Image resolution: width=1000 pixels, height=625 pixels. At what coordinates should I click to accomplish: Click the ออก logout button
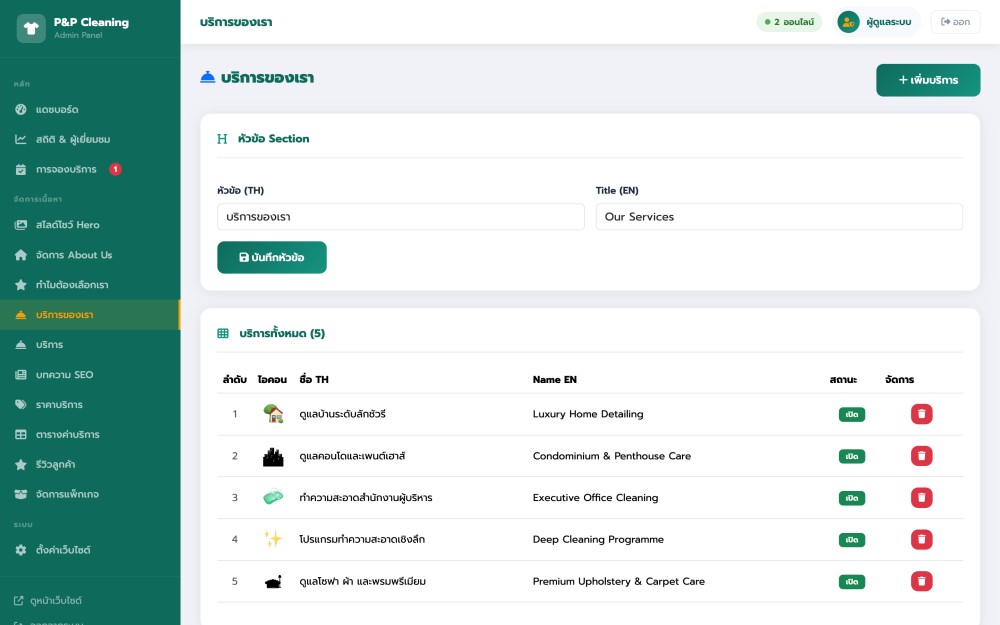point(955,22)
